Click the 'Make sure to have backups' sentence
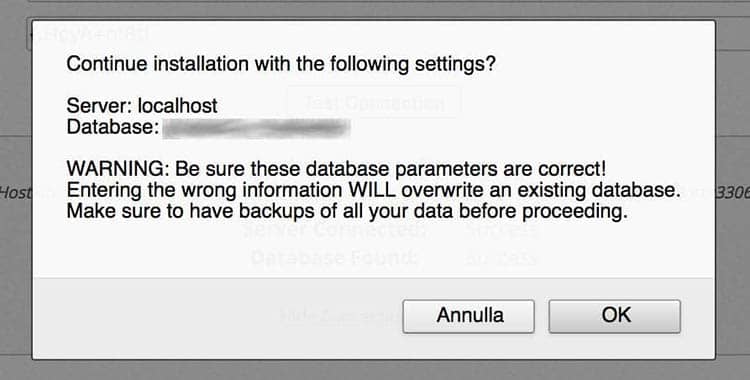This screenshot has height=380, width=750. 347,212
